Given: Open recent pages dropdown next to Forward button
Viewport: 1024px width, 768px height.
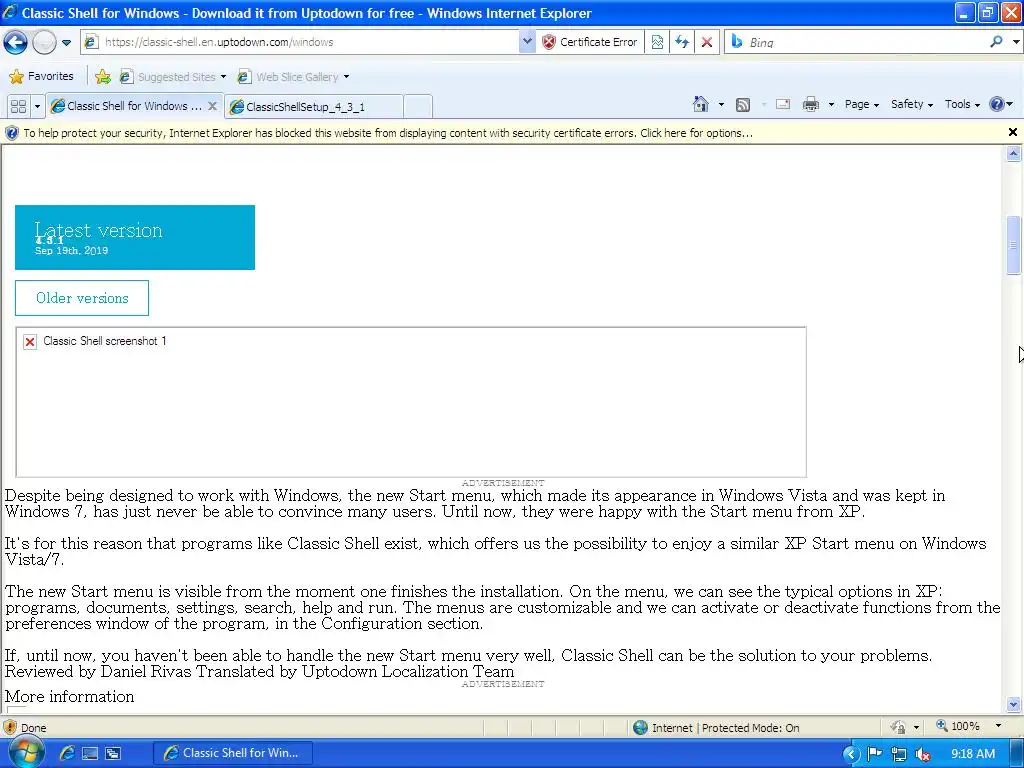Looking at the screenshot, I should coord(67,43).
